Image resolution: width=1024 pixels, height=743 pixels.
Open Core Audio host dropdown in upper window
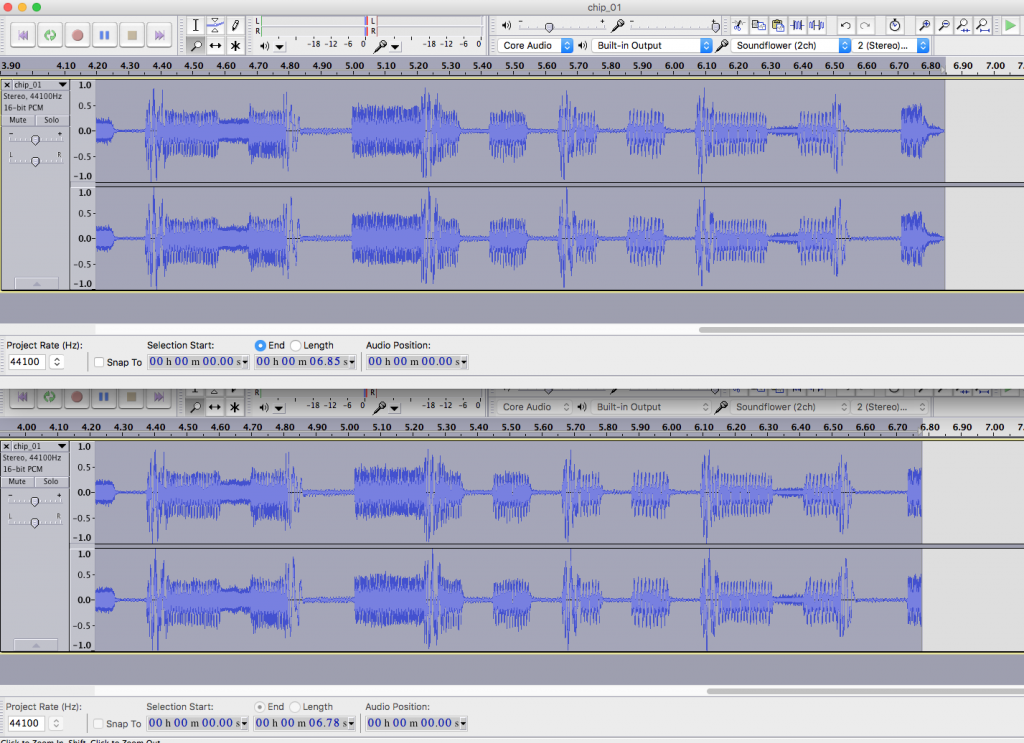pyautogui.click(x=536, y=46)
